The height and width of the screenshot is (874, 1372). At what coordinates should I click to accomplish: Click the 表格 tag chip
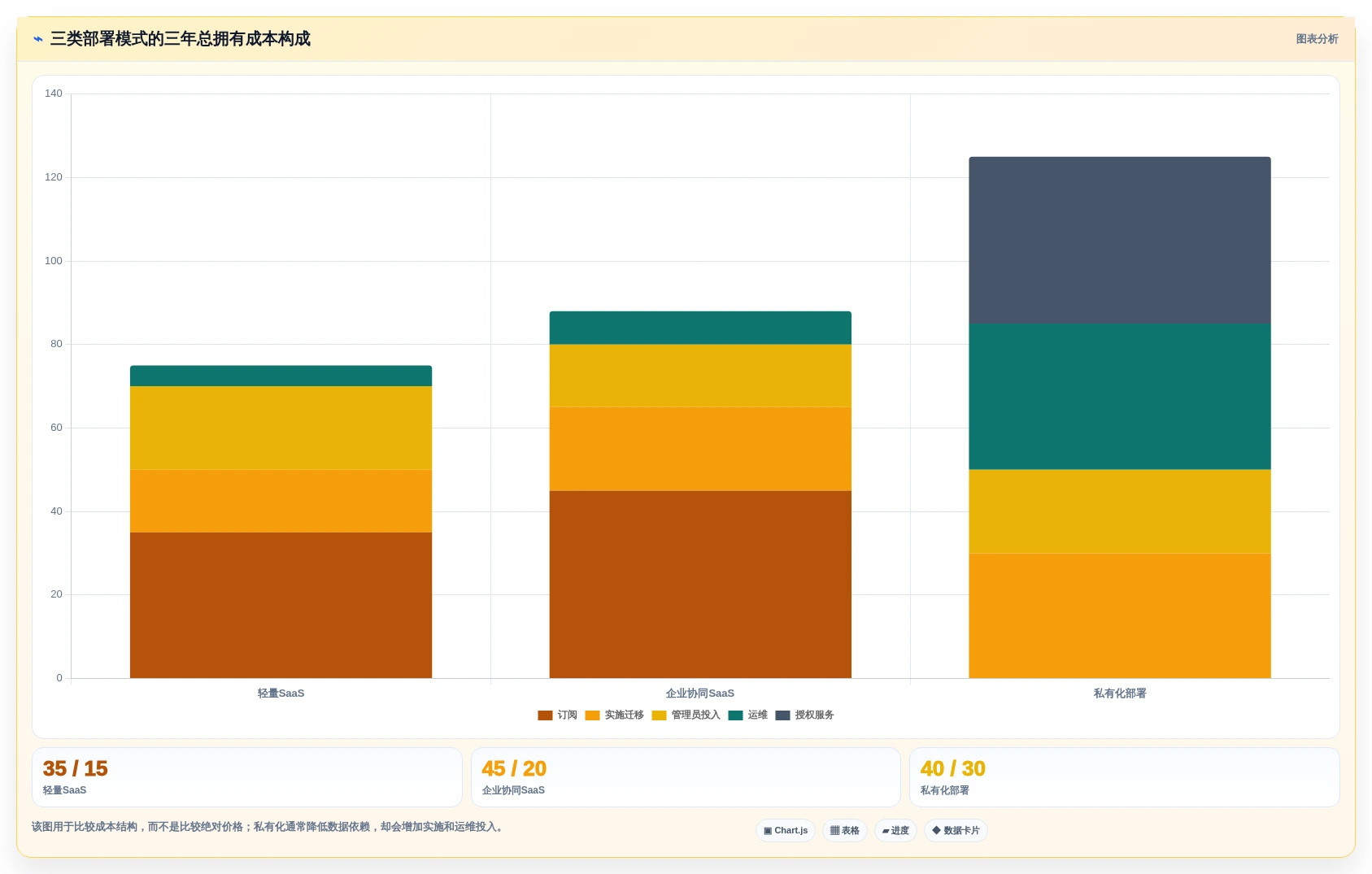pyautogui.click(x=845, y=830)
